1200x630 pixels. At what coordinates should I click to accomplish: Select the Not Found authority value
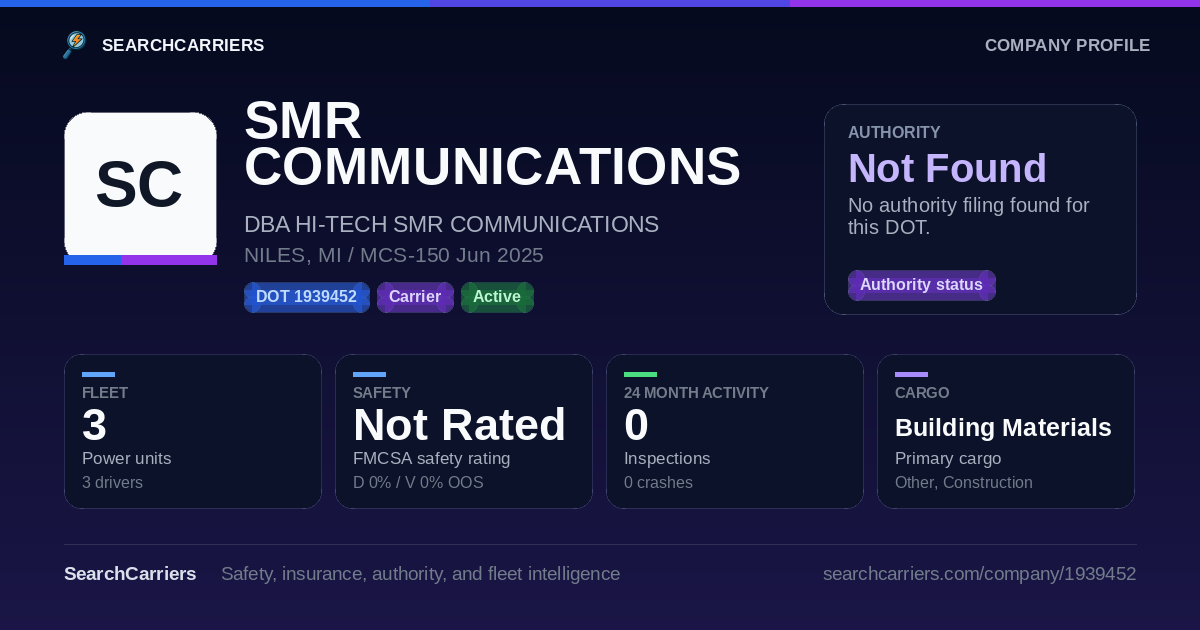pos(947,168)
